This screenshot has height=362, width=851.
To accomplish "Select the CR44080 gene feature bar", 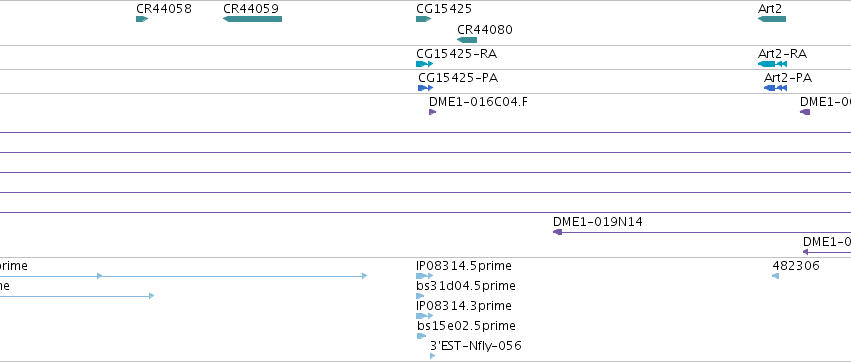I will tap(467, 40).
